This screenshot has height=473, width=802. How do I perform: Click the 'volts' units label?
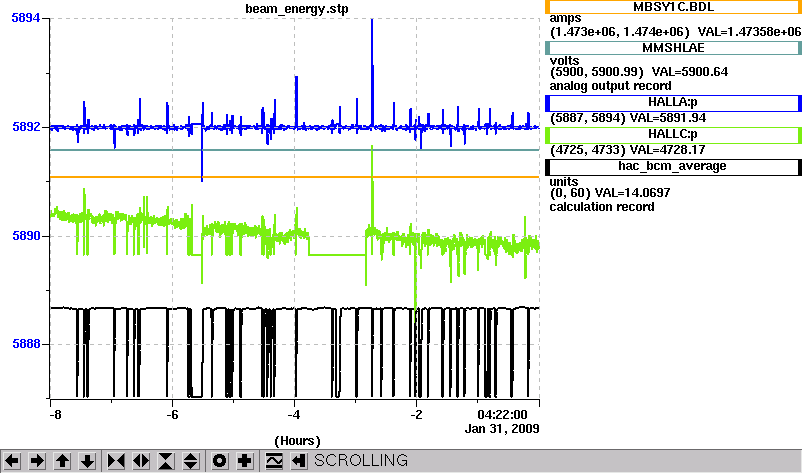564,60
